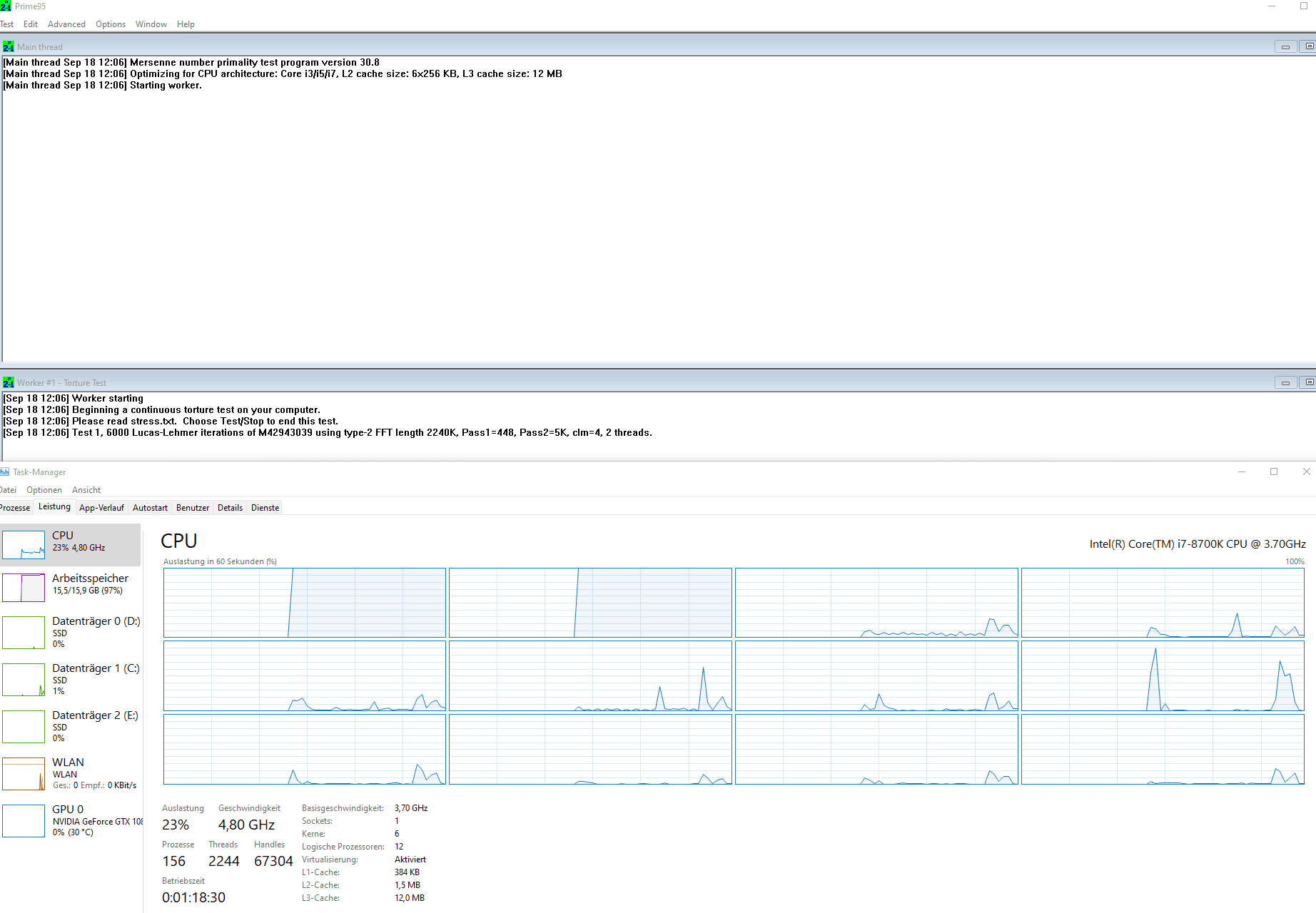Maximize the Task-Manager window
The image size is (1316, 913).
(1274, 471)
